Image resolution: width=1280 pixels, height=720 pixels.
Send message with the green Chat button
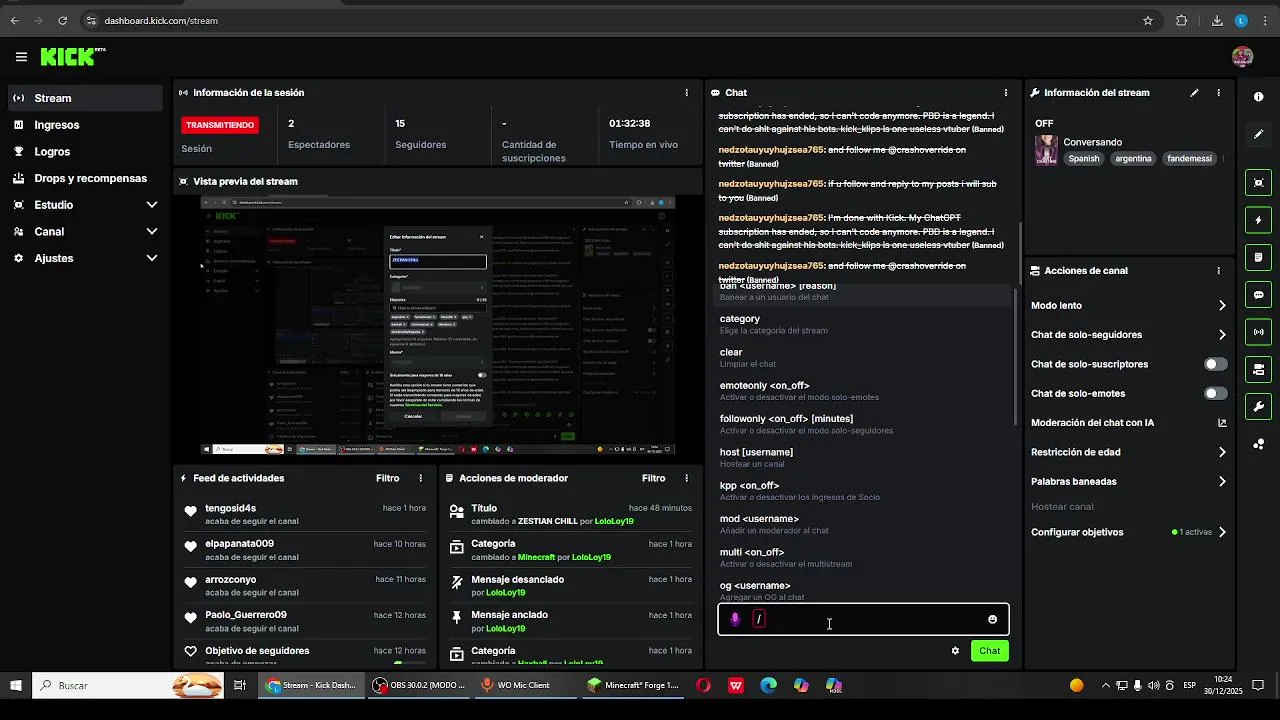tap(989, 651)
